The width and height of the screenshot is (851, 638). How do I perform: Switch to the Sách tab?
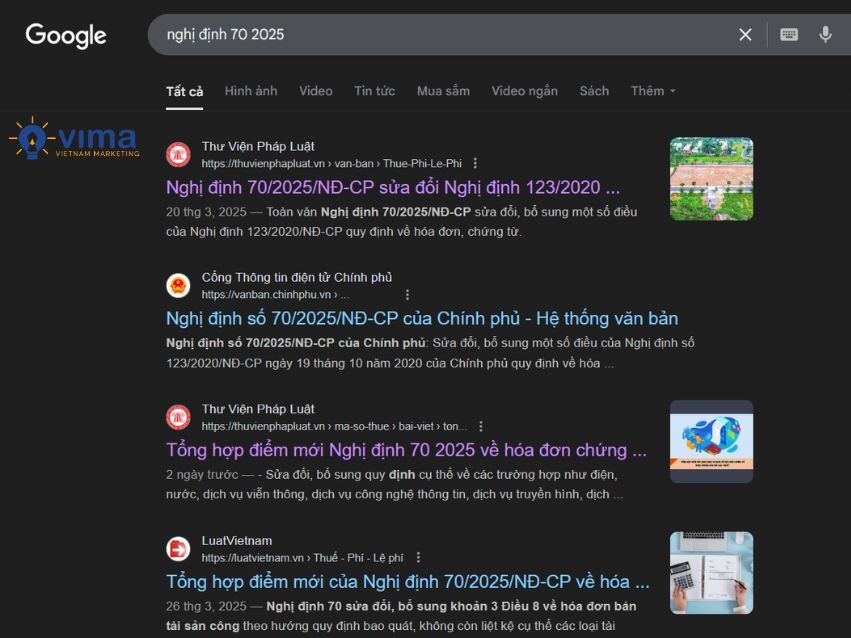point(594,91)
